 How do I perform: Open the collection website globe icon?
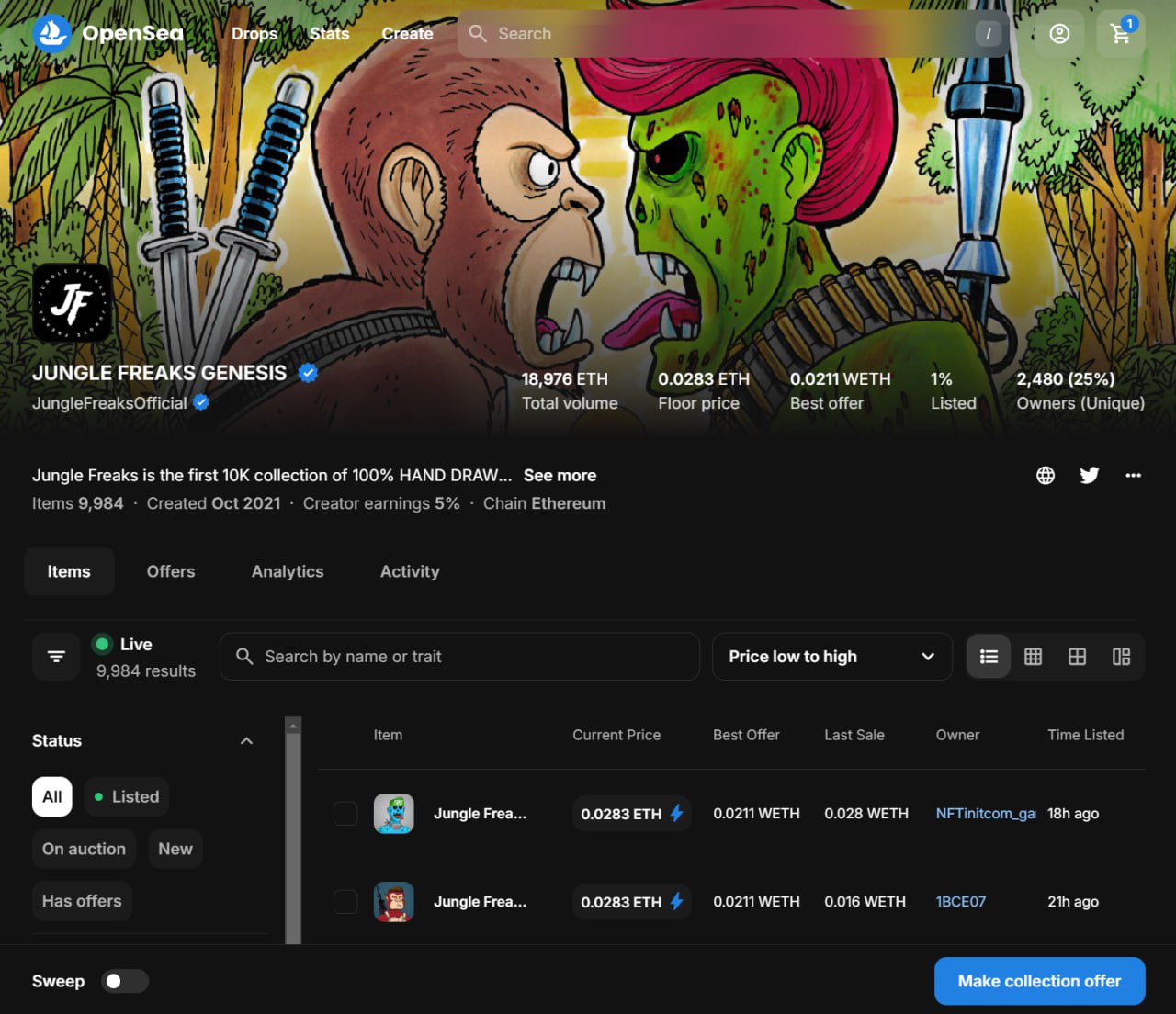click(x=1046, y=475)
